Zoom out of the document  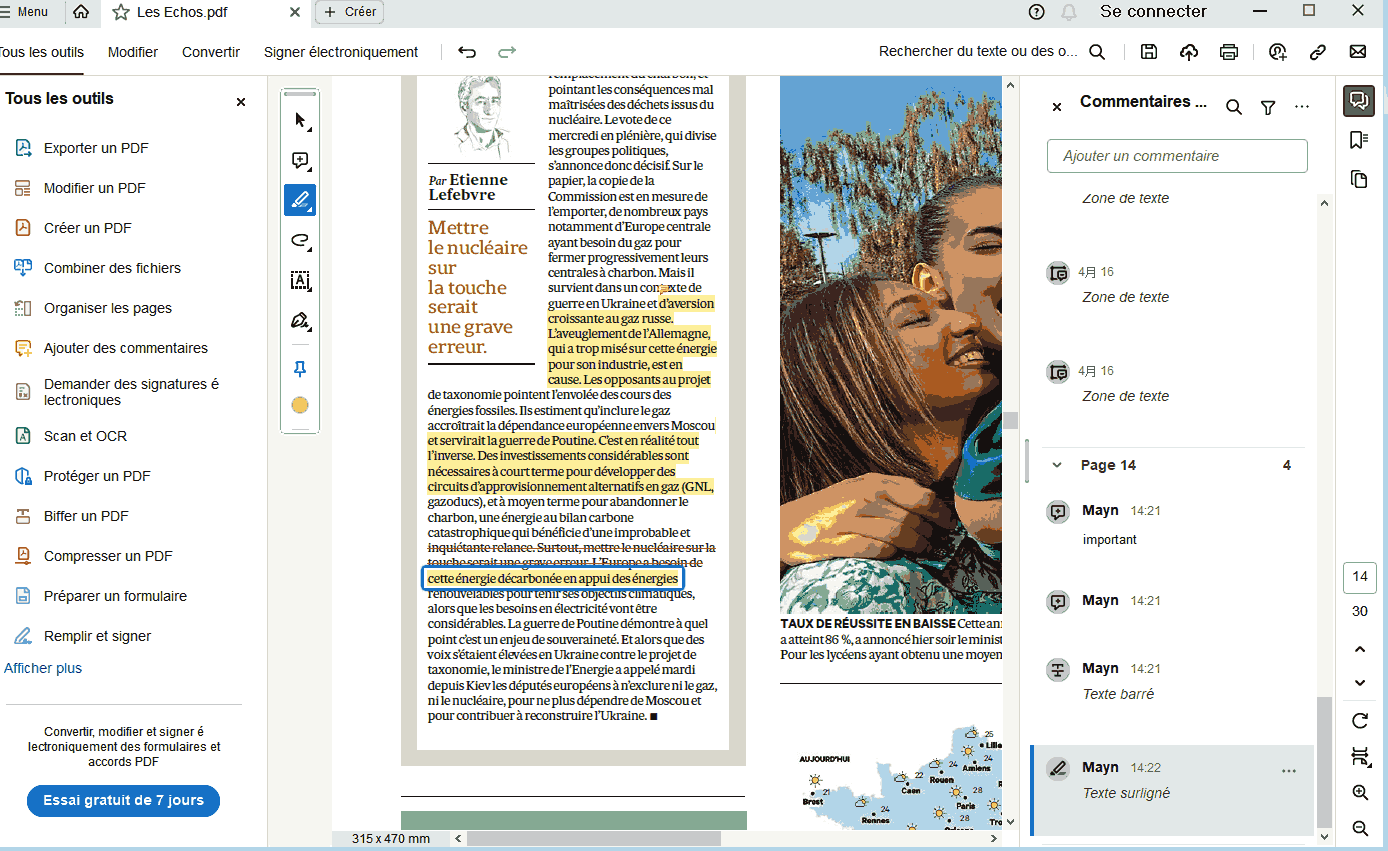pos(1360,828)
